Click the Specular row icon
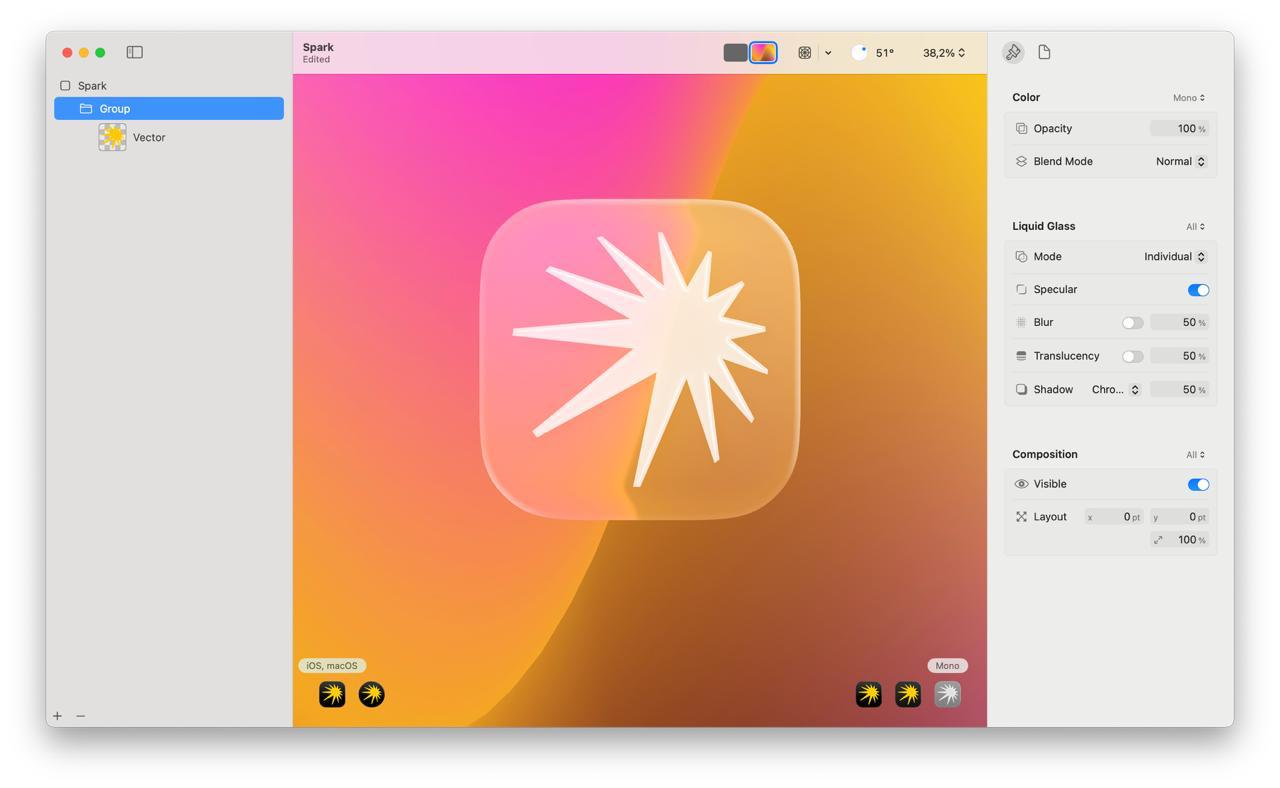The image size is (1280, 788). 1021,290
